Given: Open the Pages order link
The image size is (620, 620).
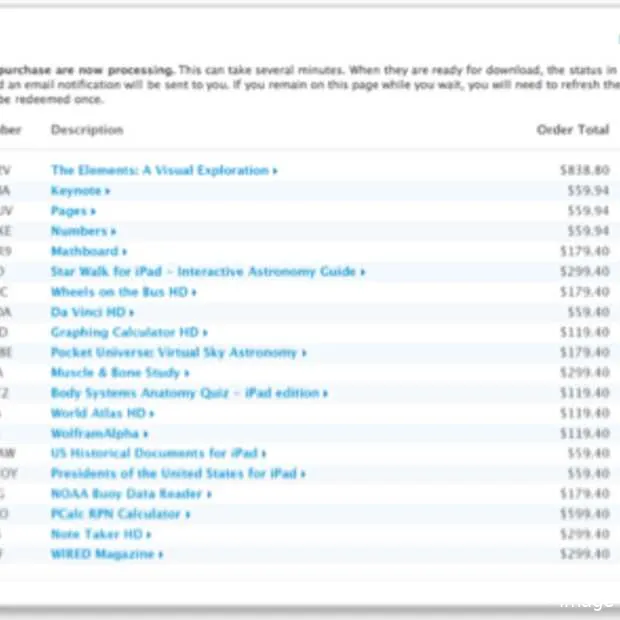Looking at the screenshot, I should [x=69, y=211].
